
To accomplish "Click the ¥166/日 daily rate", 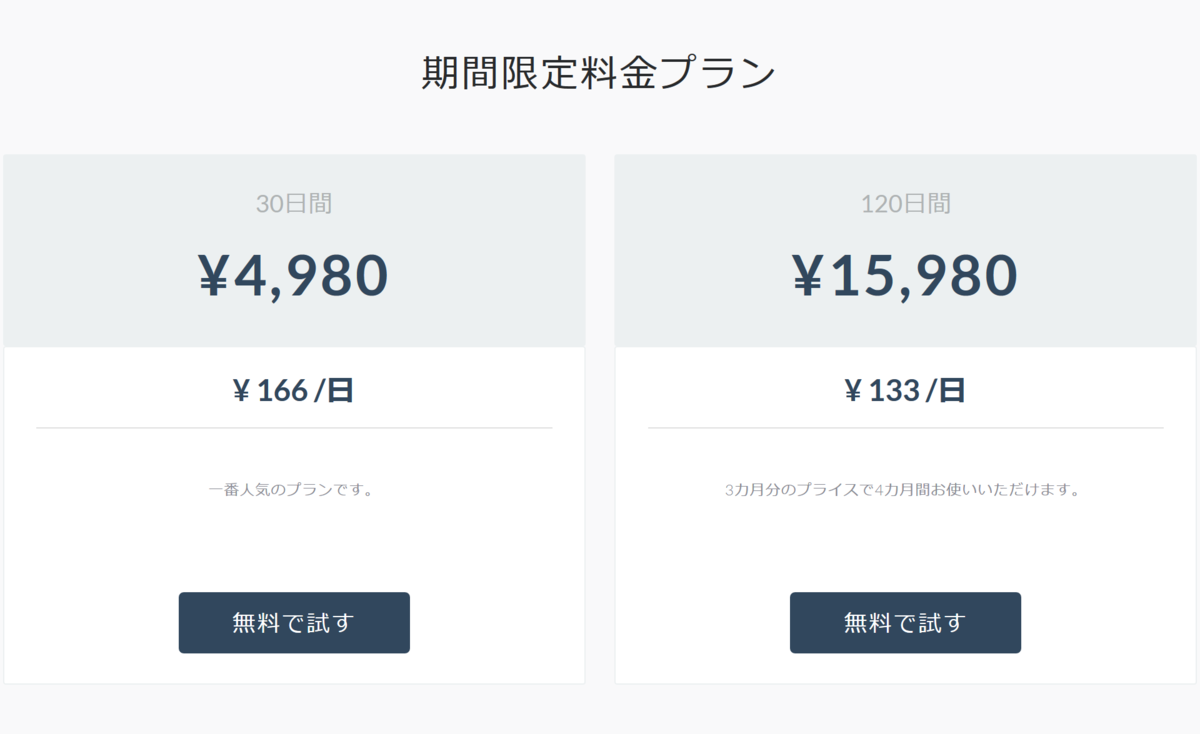I will (293, 390).
